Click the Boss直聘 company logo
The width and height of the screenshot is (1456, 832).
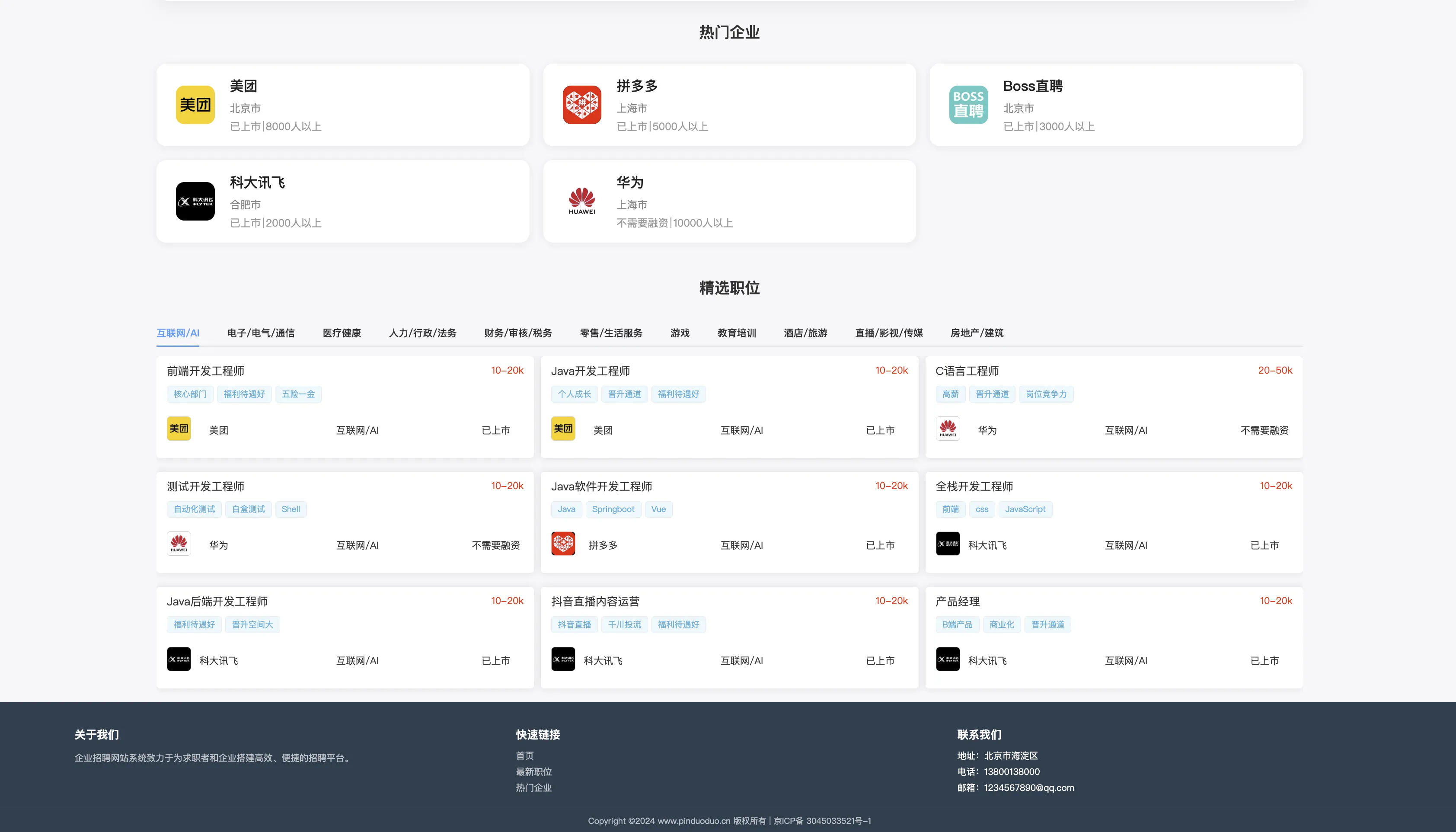[x=968, y=105]
